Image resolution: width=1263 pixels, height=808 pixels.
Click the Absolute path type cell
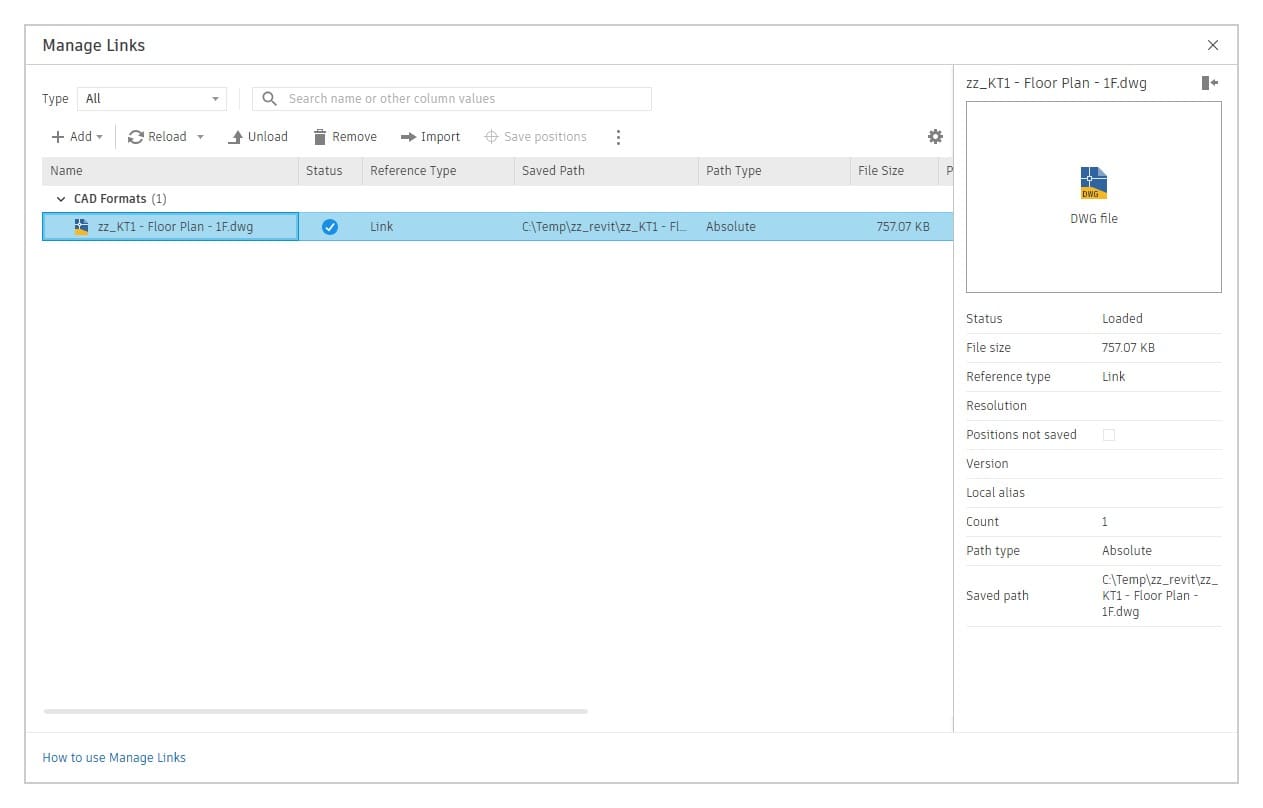click(x=774, y=227)
